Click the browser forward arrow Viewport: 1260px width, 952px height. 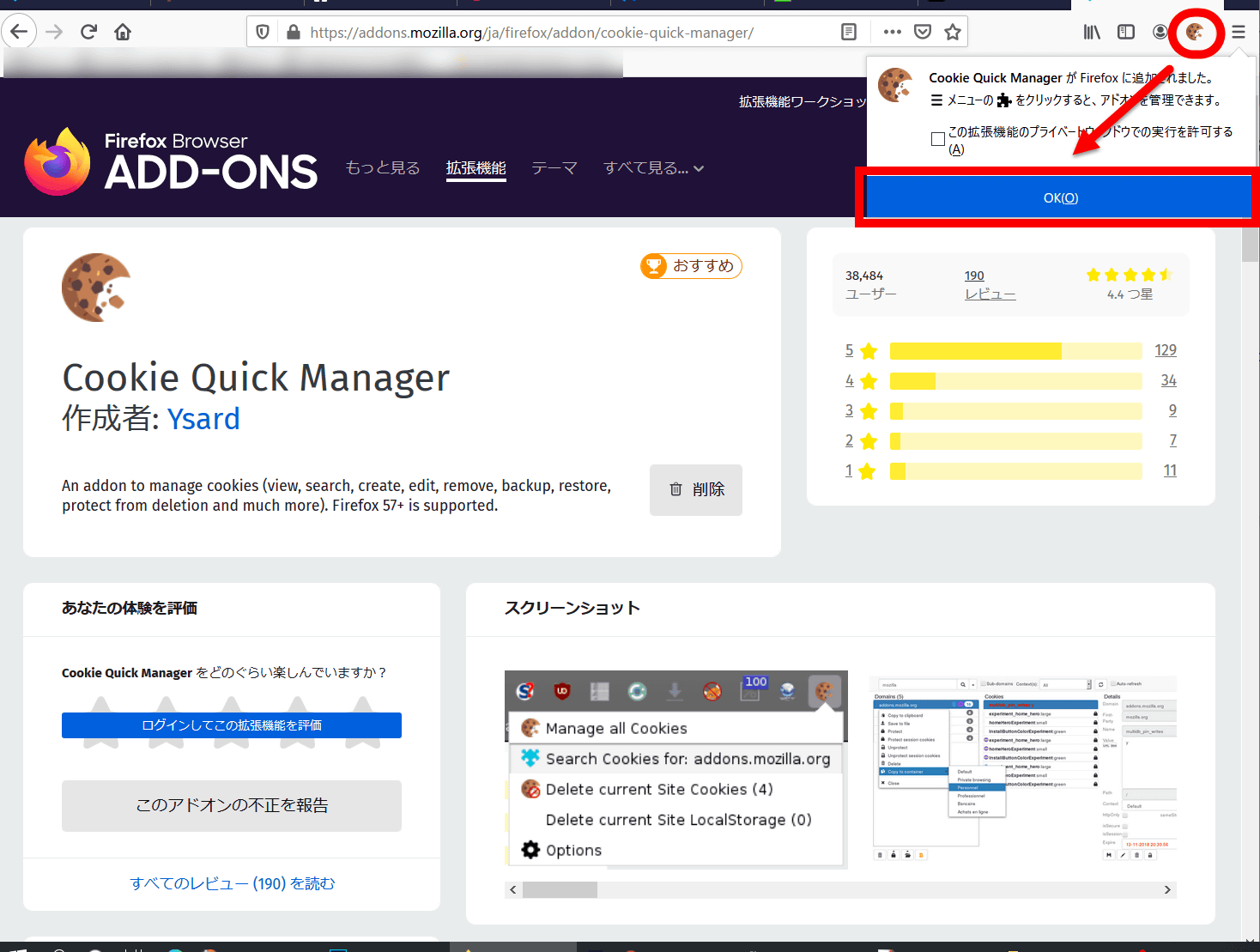(54, 33)
